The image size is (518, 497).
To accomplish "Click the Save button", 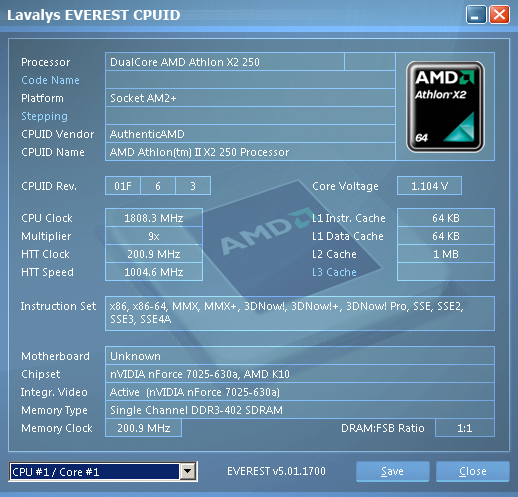I will click(392, 471).
